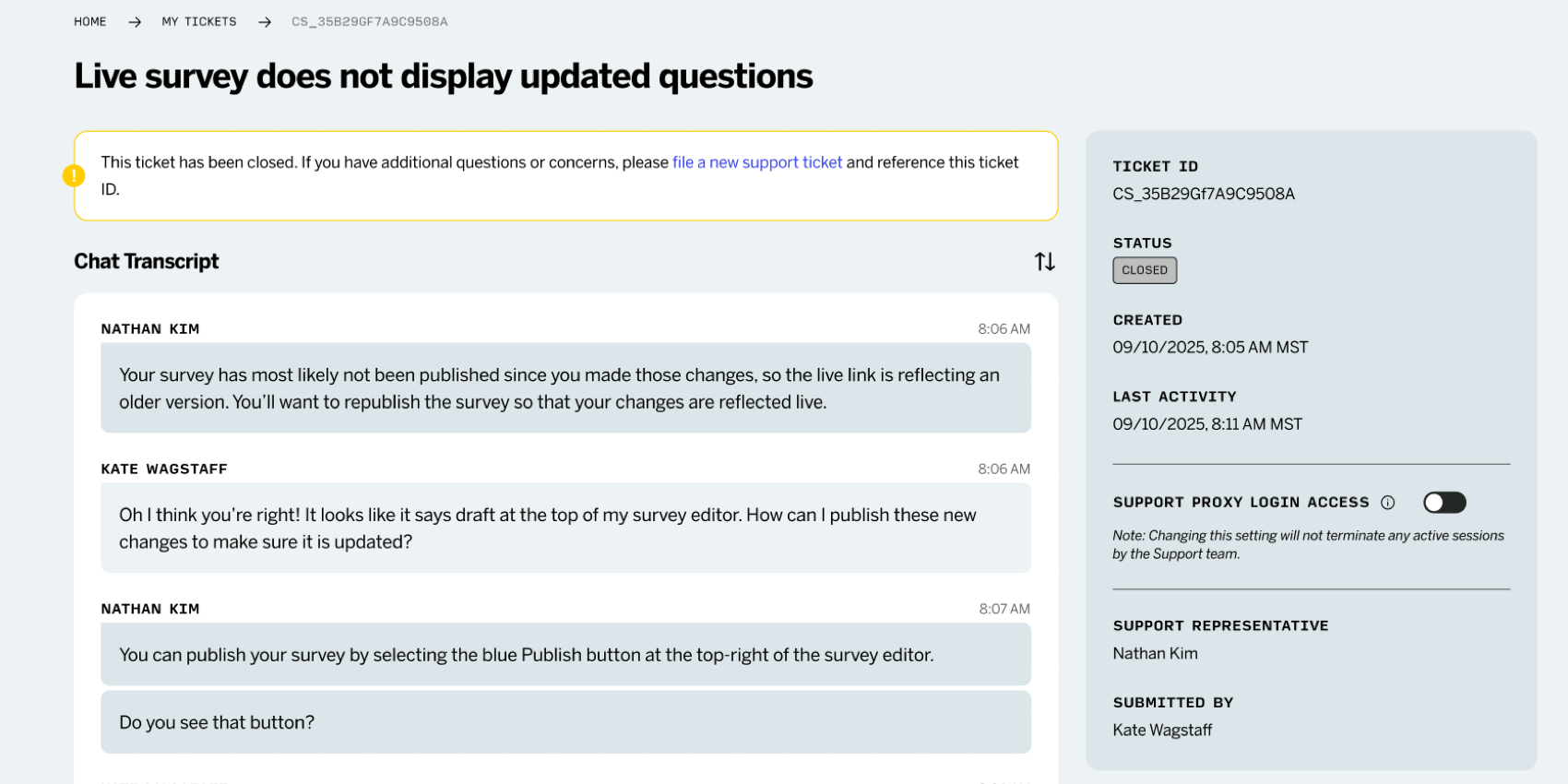
Task: Click the Support Representative name Nathan Kim
Action: (1155, 653)
